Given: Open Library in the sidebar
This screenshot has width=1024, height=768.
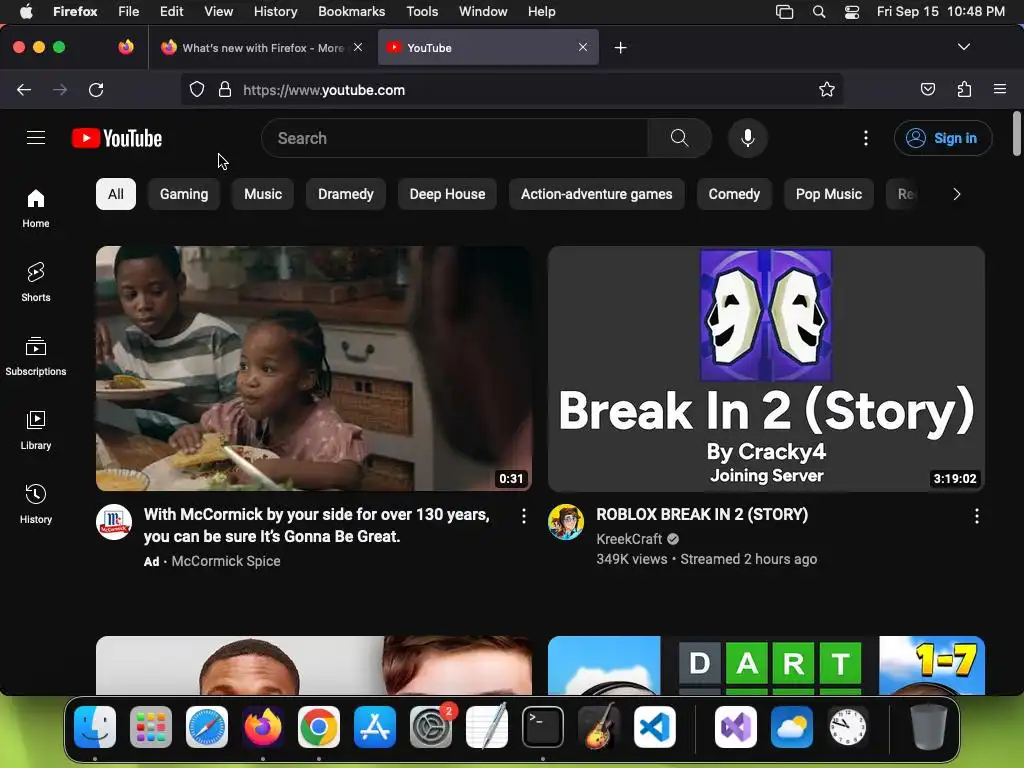Looking at the screenshot, I should 36,430.
